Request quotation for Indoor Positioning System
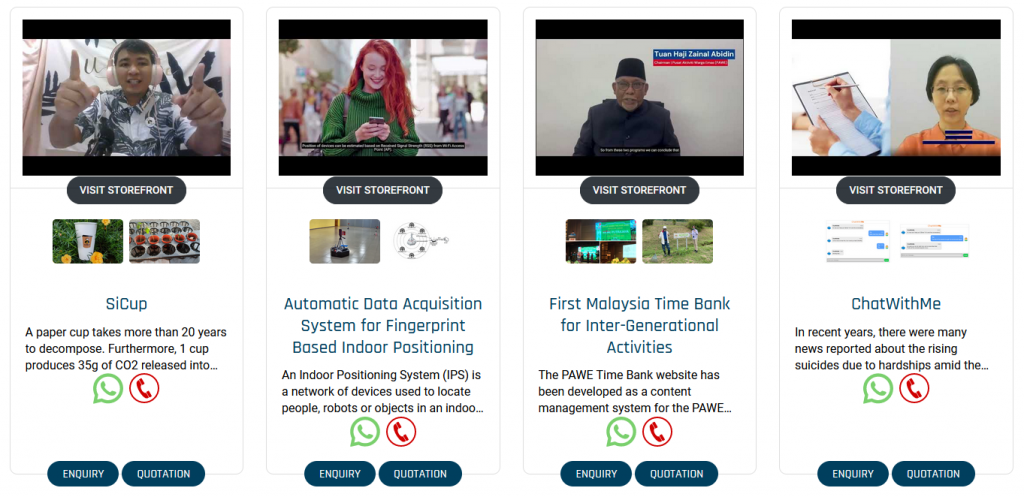 pos(420,474)
